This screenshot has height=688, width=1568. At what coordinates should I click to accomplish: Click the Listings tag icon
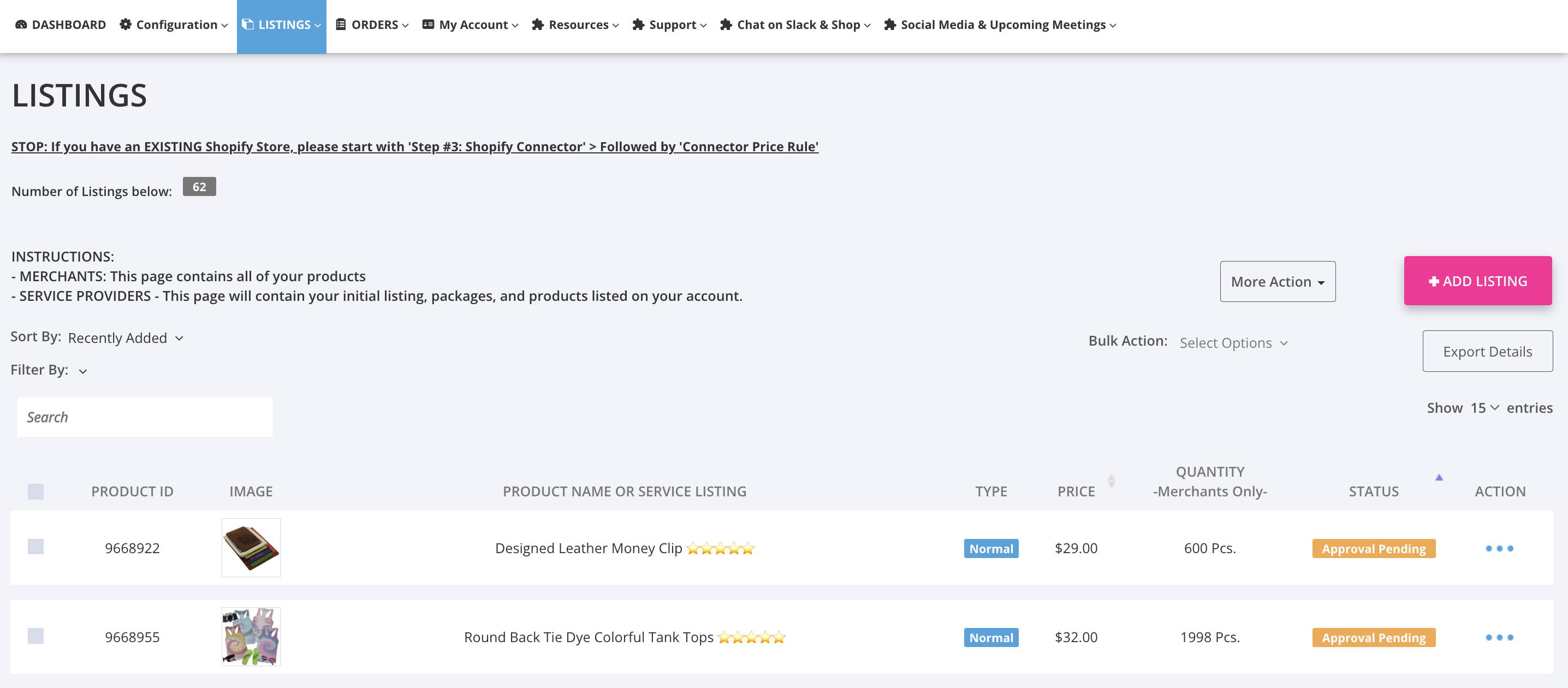248,25
